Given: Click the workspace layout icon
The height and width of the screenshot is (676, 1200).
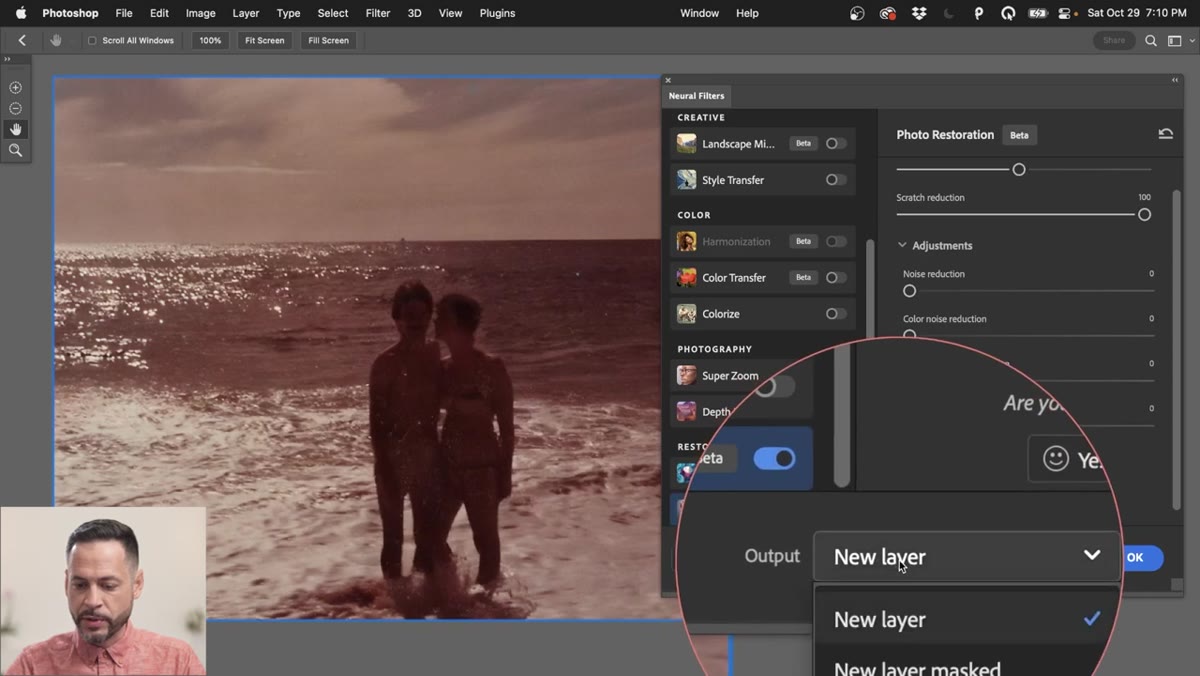Looking at the screenshot, I should pyautogui.click(x=1175, y=40).
